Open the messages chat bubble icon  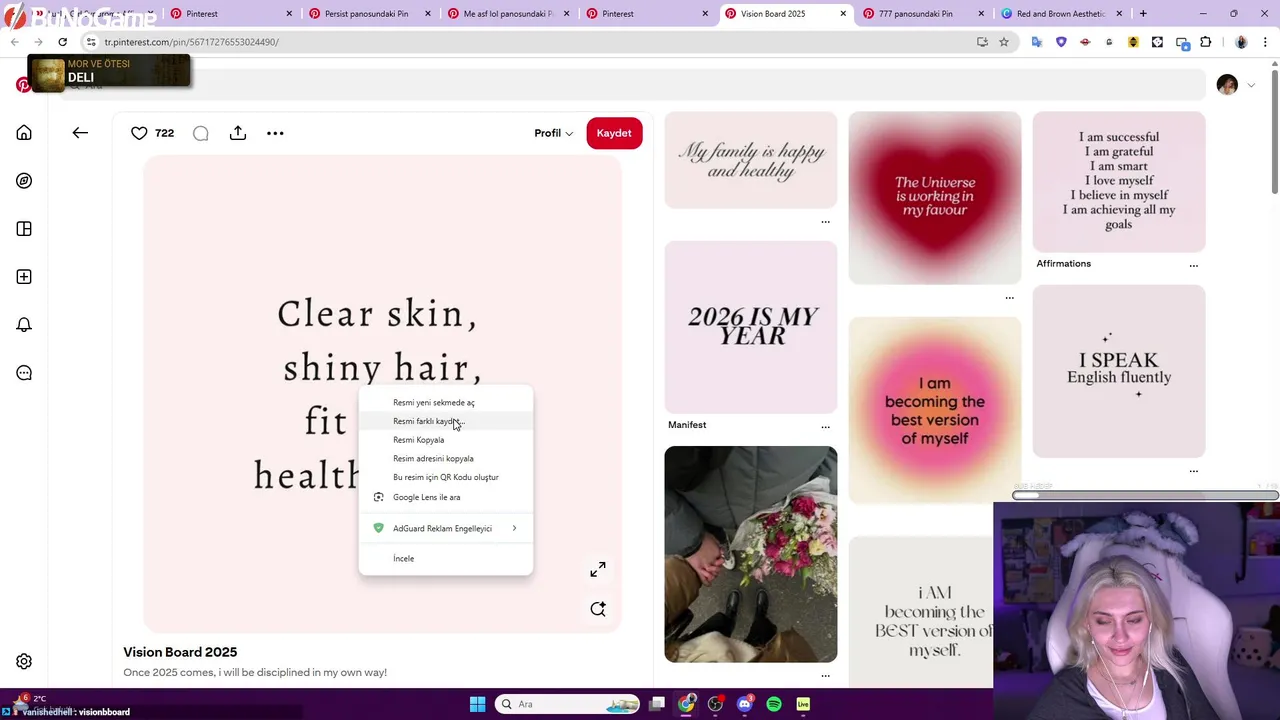coord(24,373)
